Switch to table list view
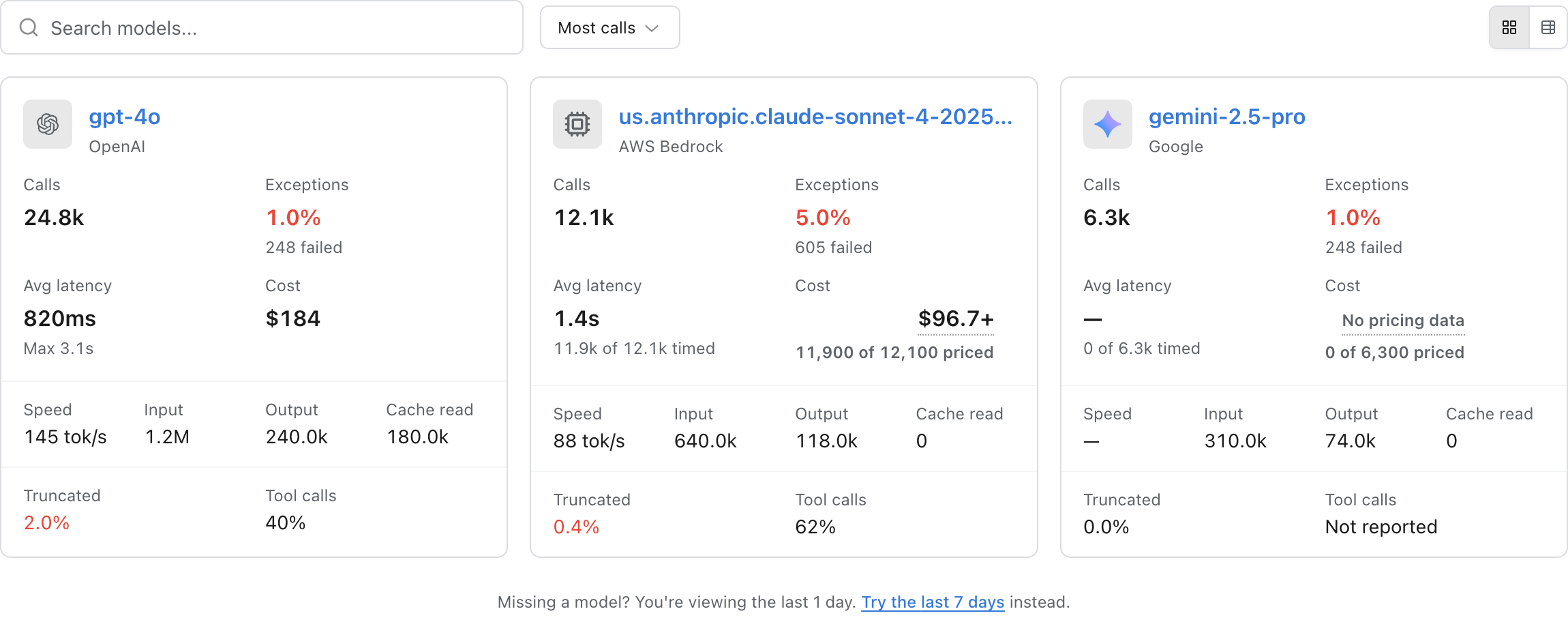This screenshot has width=1568, height=622. pyautogui.click(x=1548, y=28)
